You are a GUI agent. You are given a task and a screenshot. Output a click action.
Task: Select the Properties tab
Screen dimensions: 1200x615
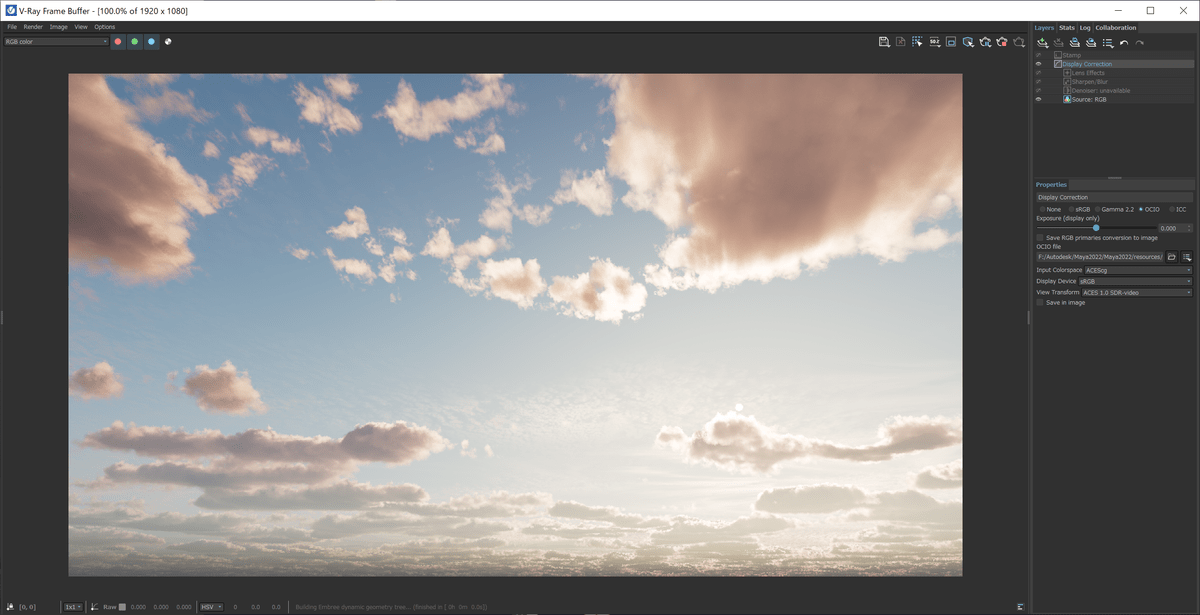[x=1051, y=185]
